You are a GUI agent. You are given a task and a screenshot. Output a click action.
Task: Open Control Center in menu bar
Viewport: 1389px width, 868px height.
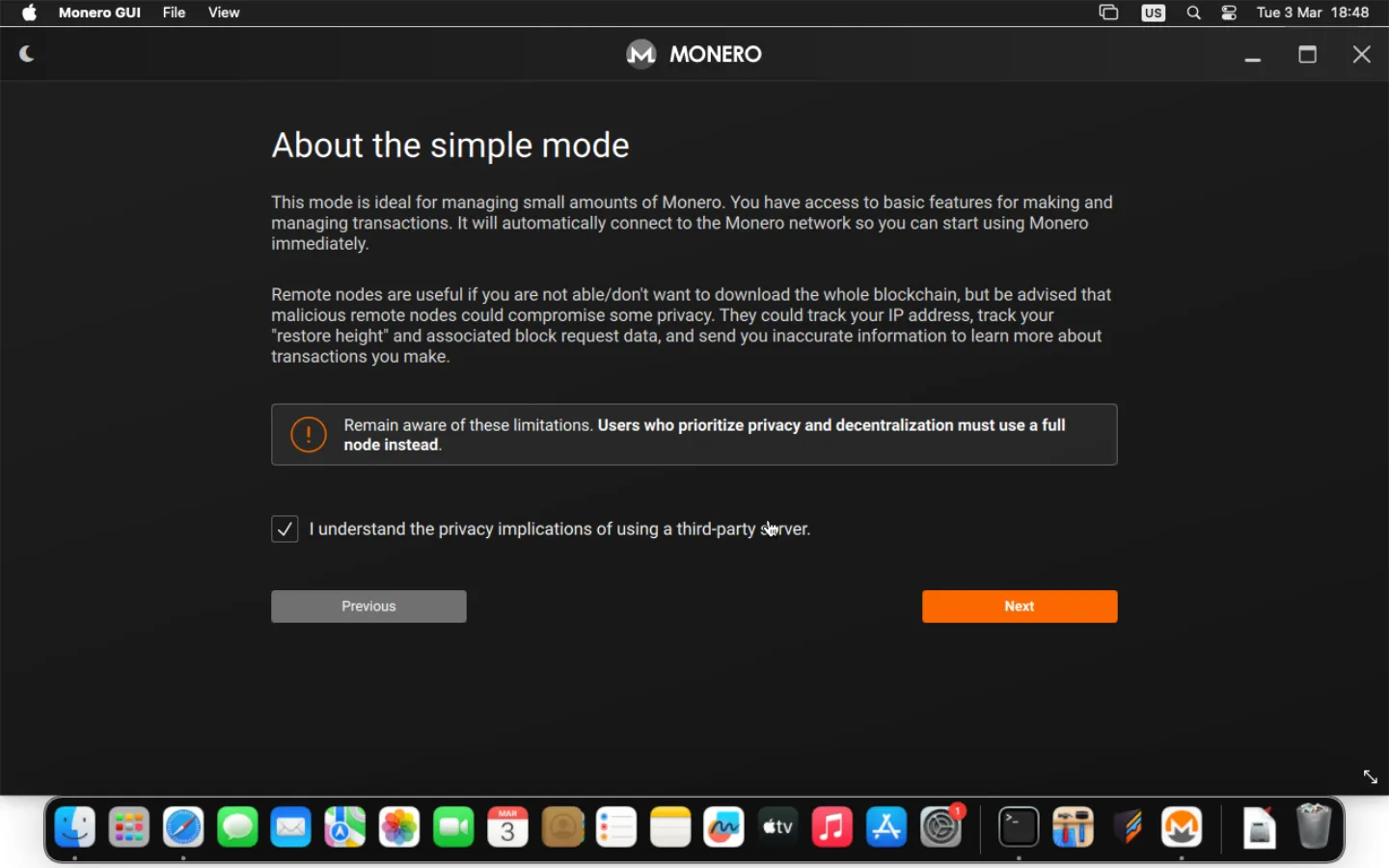1230,13
